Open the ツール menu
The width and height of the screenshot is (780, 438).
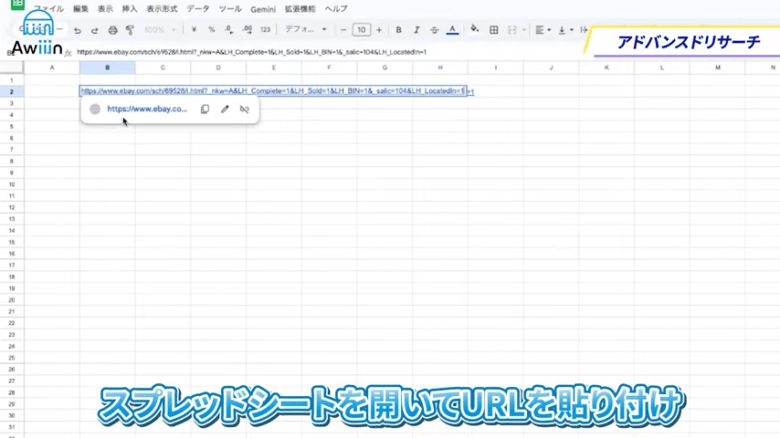(230, 9)
